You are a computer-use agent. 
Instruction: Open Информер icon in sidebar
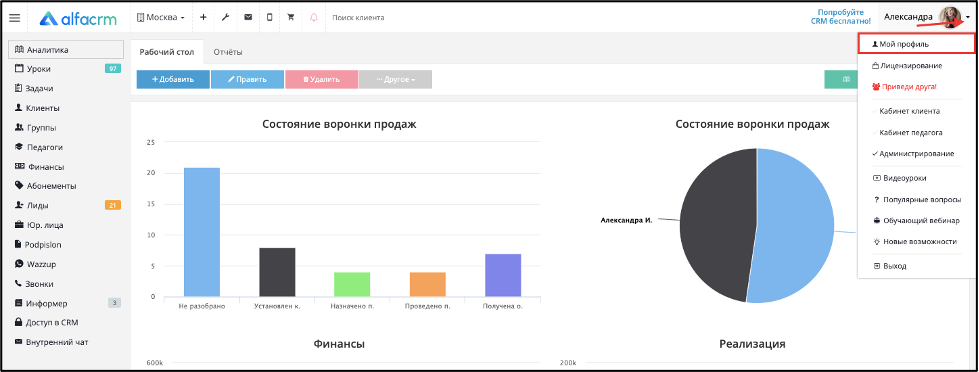tap(19, 303)
